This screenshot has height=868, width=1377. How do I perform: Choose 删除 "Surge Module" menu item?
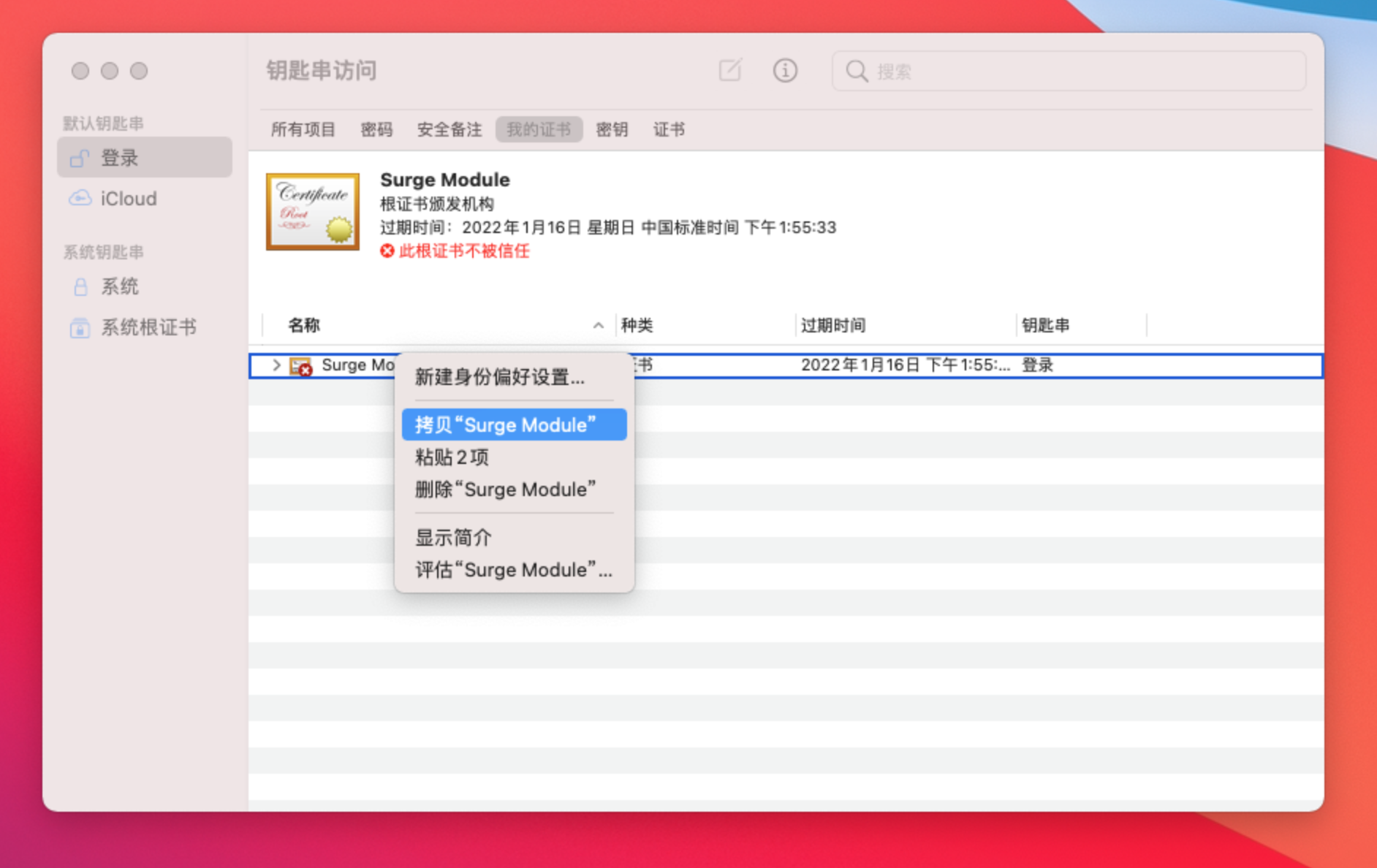click(514, 490)
